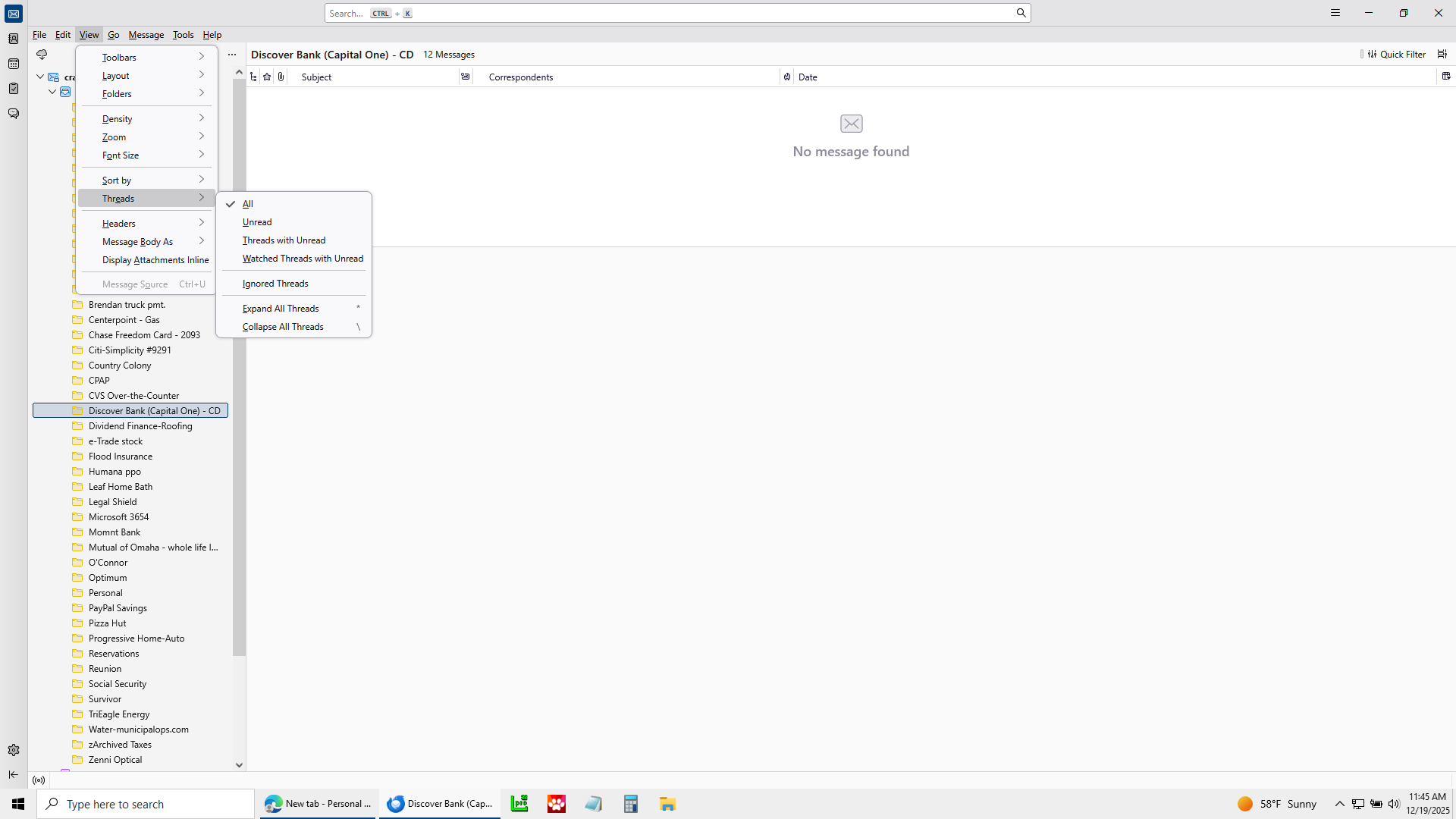
Task: Open the Address Book icon in sidebar
Action: tap(14, 39)
